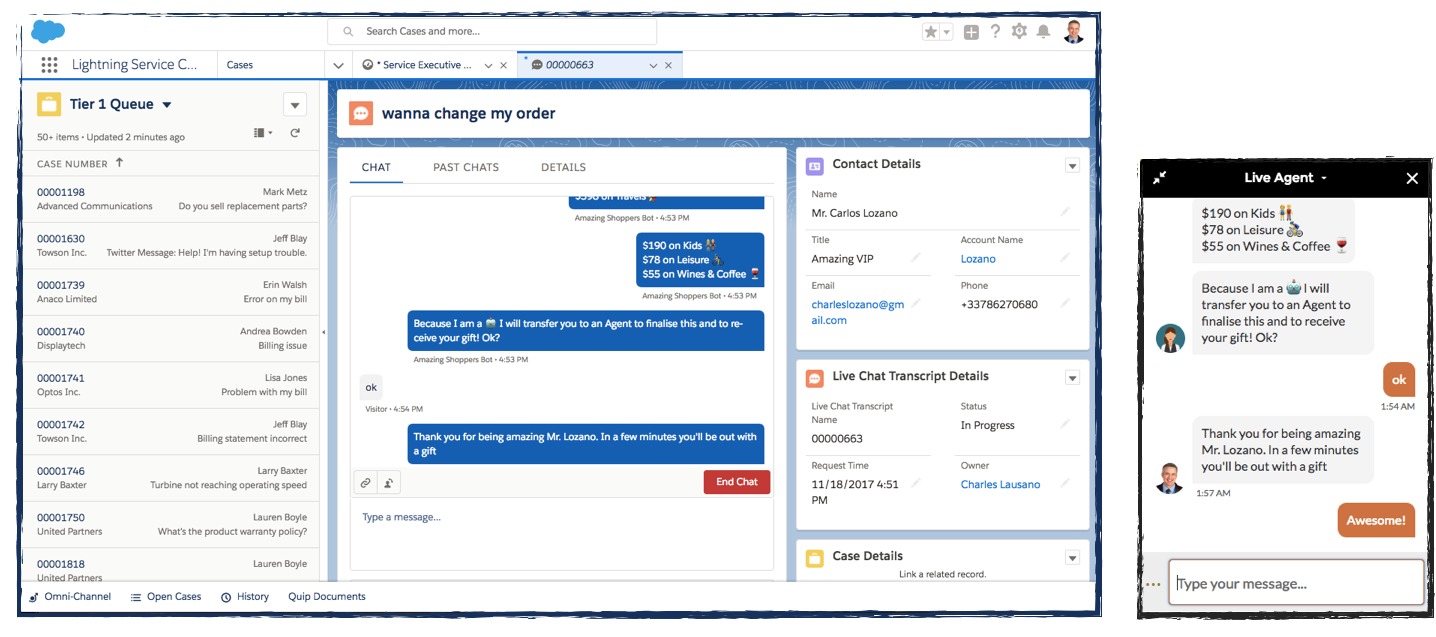Open the 00000663 tab dropdown arrow

(653, 65)
